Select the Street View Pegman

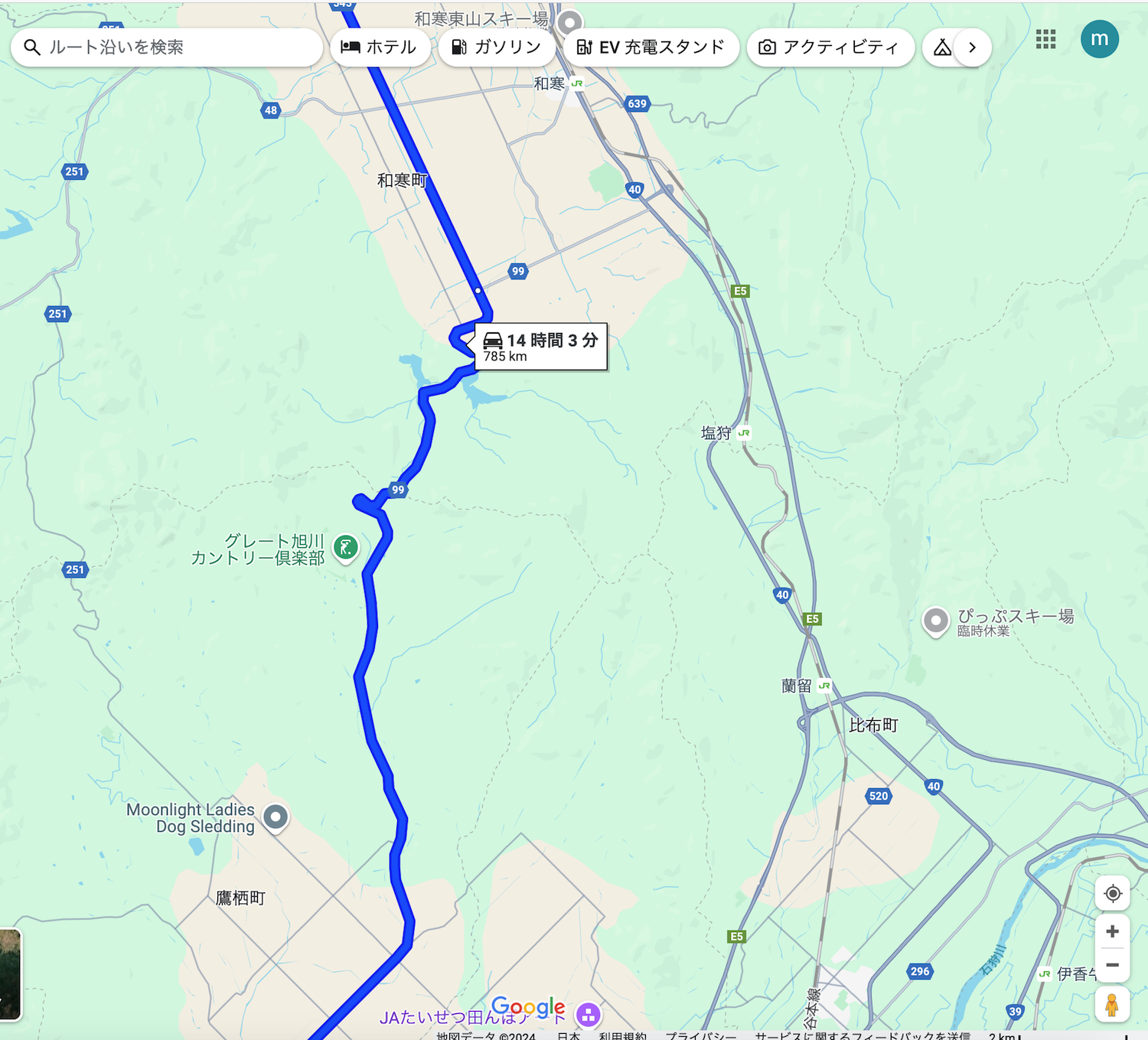pos(1112,1005)
